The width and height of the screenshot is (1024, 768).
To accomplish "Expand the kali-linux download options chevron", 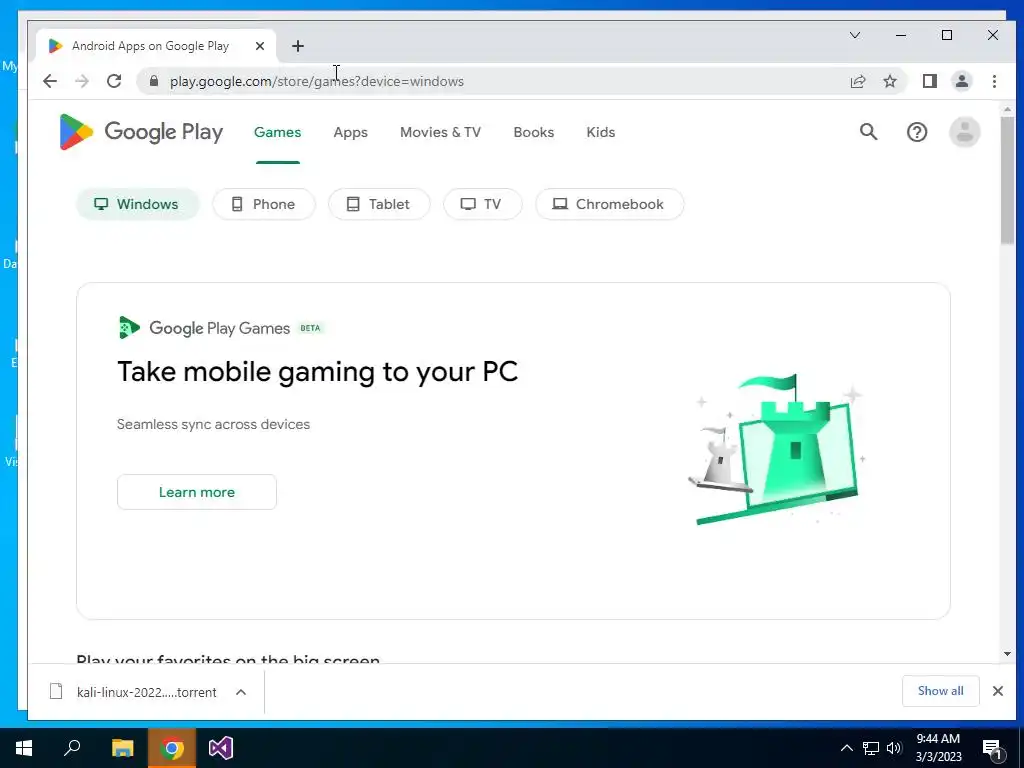I will coord(241,692).
